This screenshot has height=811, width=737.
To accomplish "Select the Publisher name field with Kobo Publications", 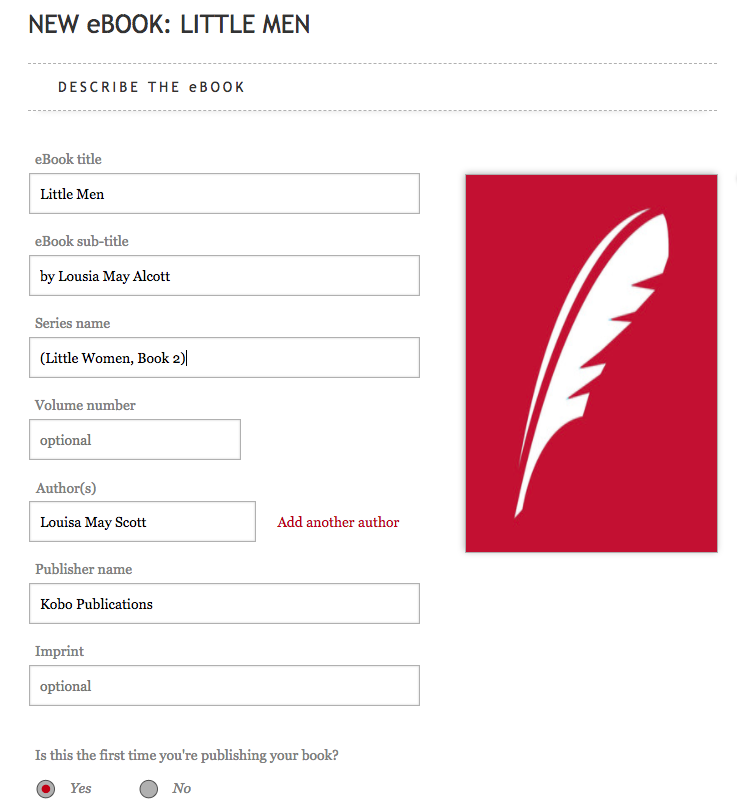I will pyautogui.click(x=224, y=604).
